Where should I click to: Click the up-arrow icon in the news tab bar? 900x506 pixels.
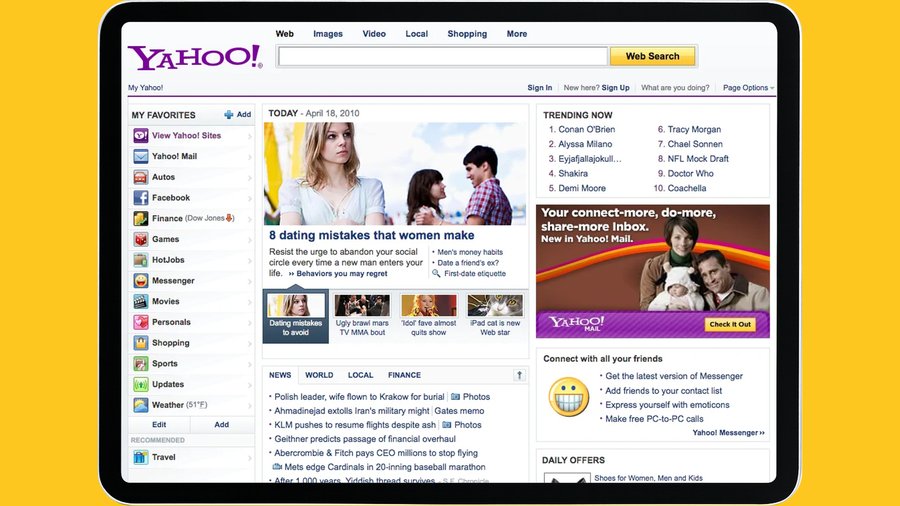[519, 375]
